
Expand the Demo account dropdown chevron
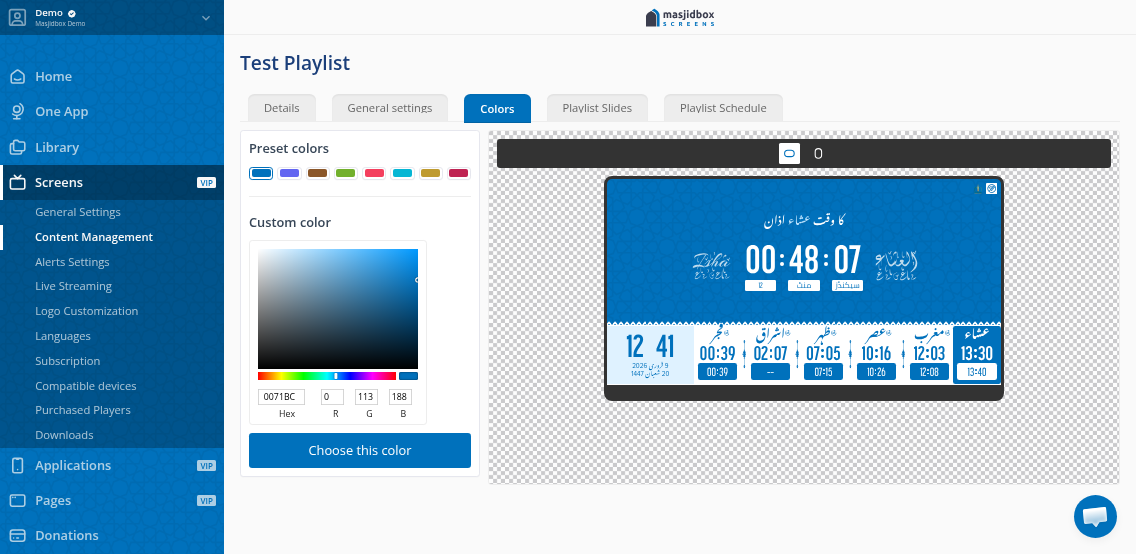pos(206,18)
